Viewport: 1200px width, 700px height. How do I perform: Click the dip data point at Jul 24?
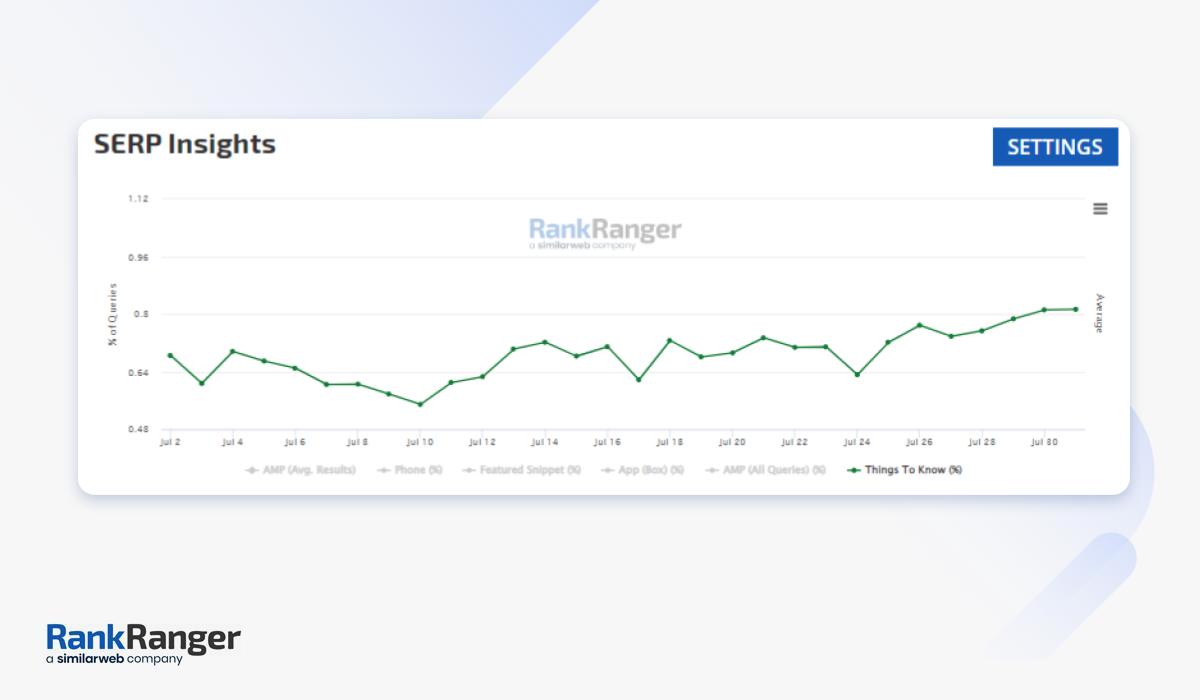[x=857, y=375]
